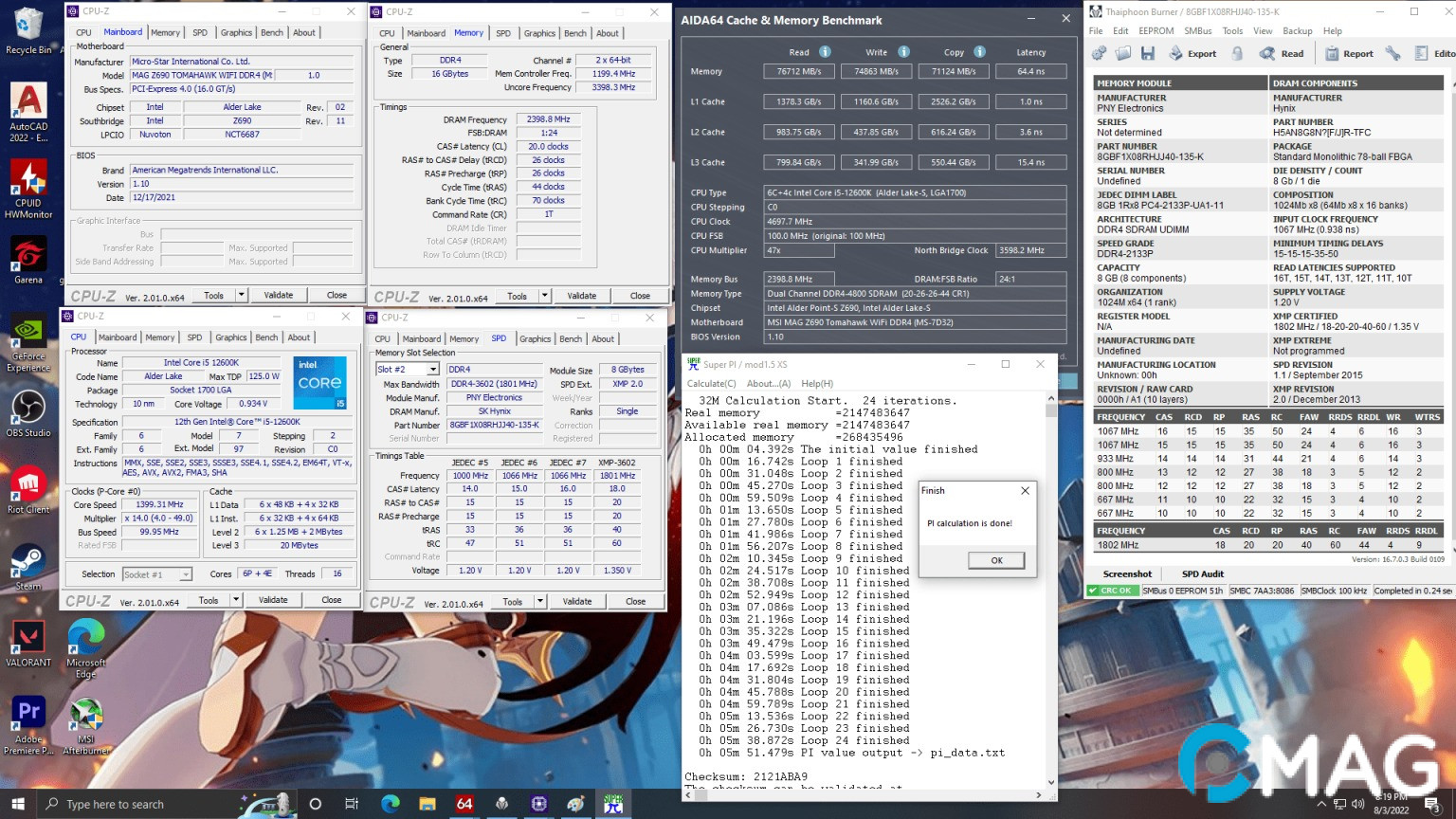Click the floppy disk Save icon in Thaiphoon Burner
The width and height of the screenshot is (1456, 819).
tap(1148, 54)
